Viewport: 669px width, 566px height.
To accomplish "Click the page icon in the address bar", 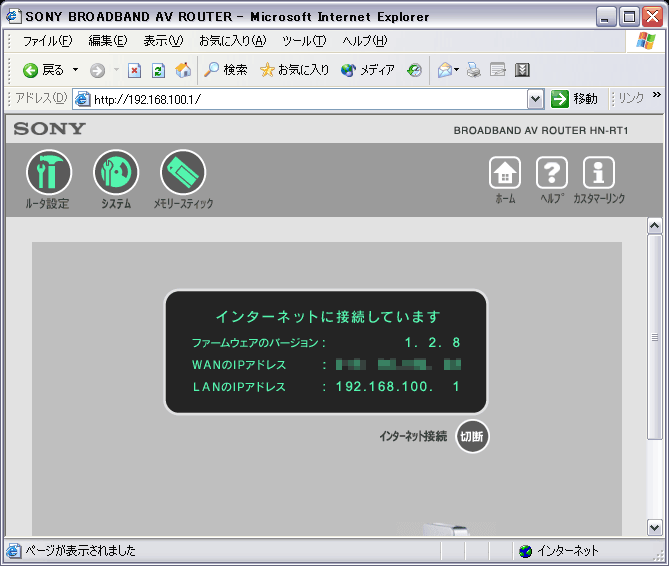I will tap(82, 99).
